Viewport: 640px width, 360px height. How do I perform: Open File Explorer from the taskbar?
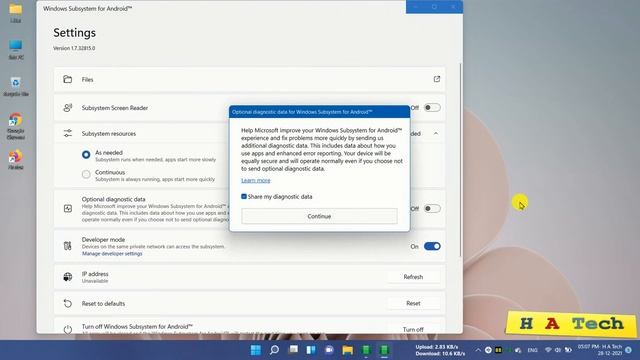[x=347, y=350]
